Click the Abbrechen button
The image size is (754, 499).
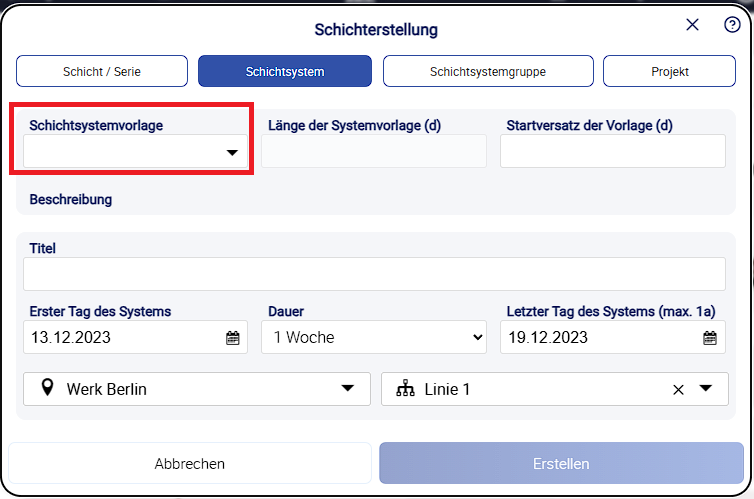(190, 464)
